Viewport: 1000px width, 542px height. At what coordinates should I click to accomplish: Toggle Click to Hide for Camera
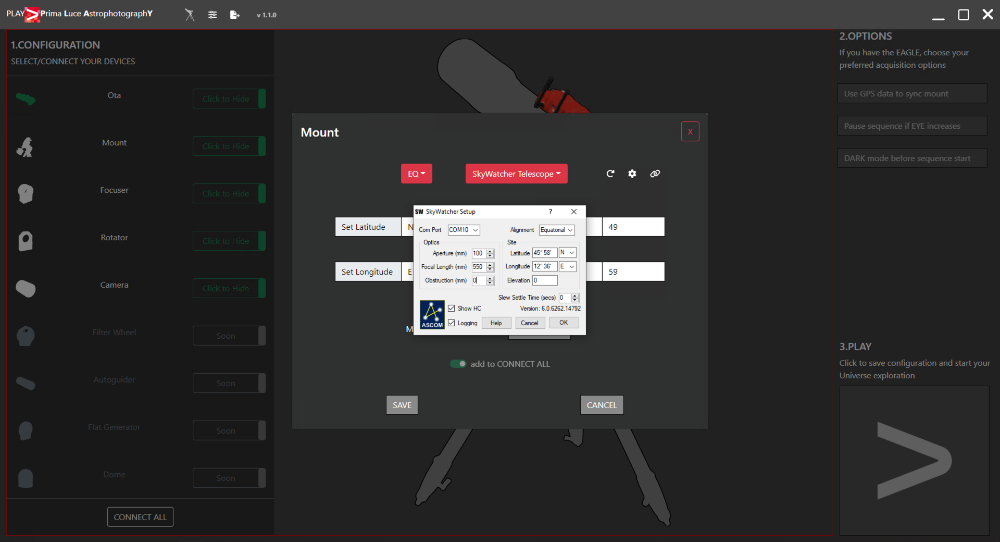(x=229, y=288)
